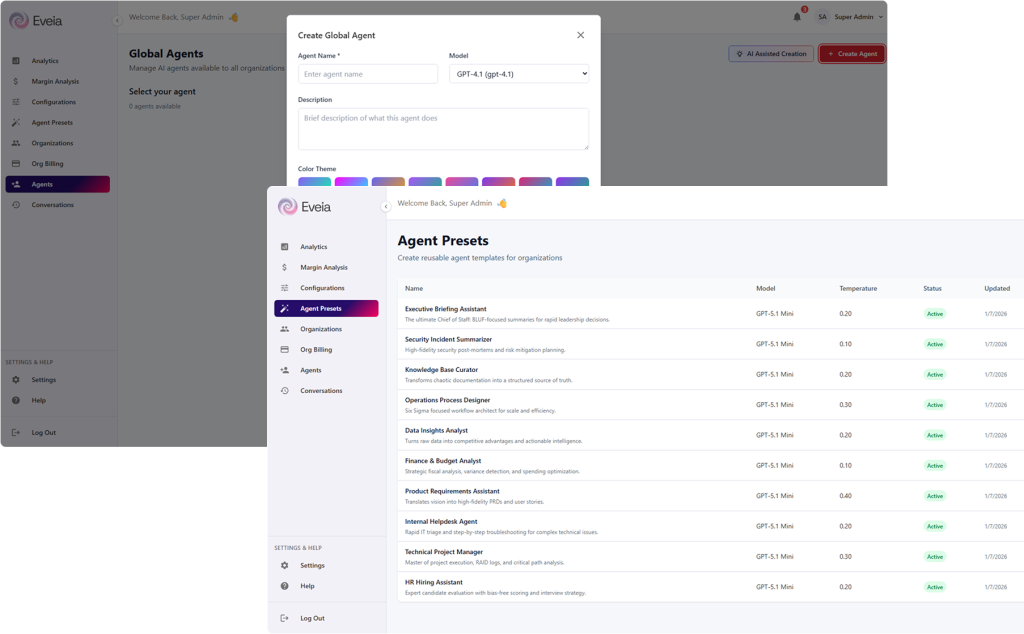Click the Help question mark icon in front sidebar

tap(285, 586)
